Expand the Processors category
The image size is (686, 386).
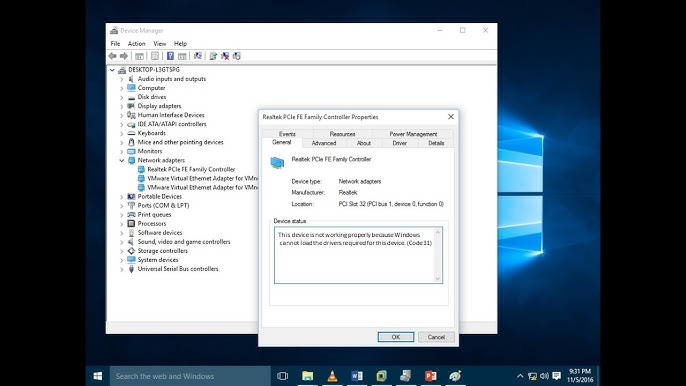click(x=122, y=224)
